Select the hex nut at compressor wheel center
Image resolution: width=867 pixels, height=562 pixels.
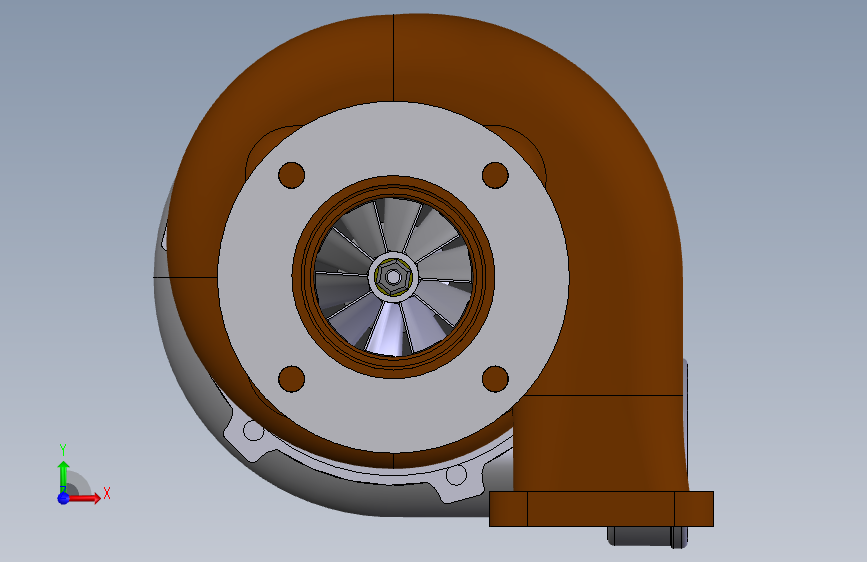tap(393, 277)
